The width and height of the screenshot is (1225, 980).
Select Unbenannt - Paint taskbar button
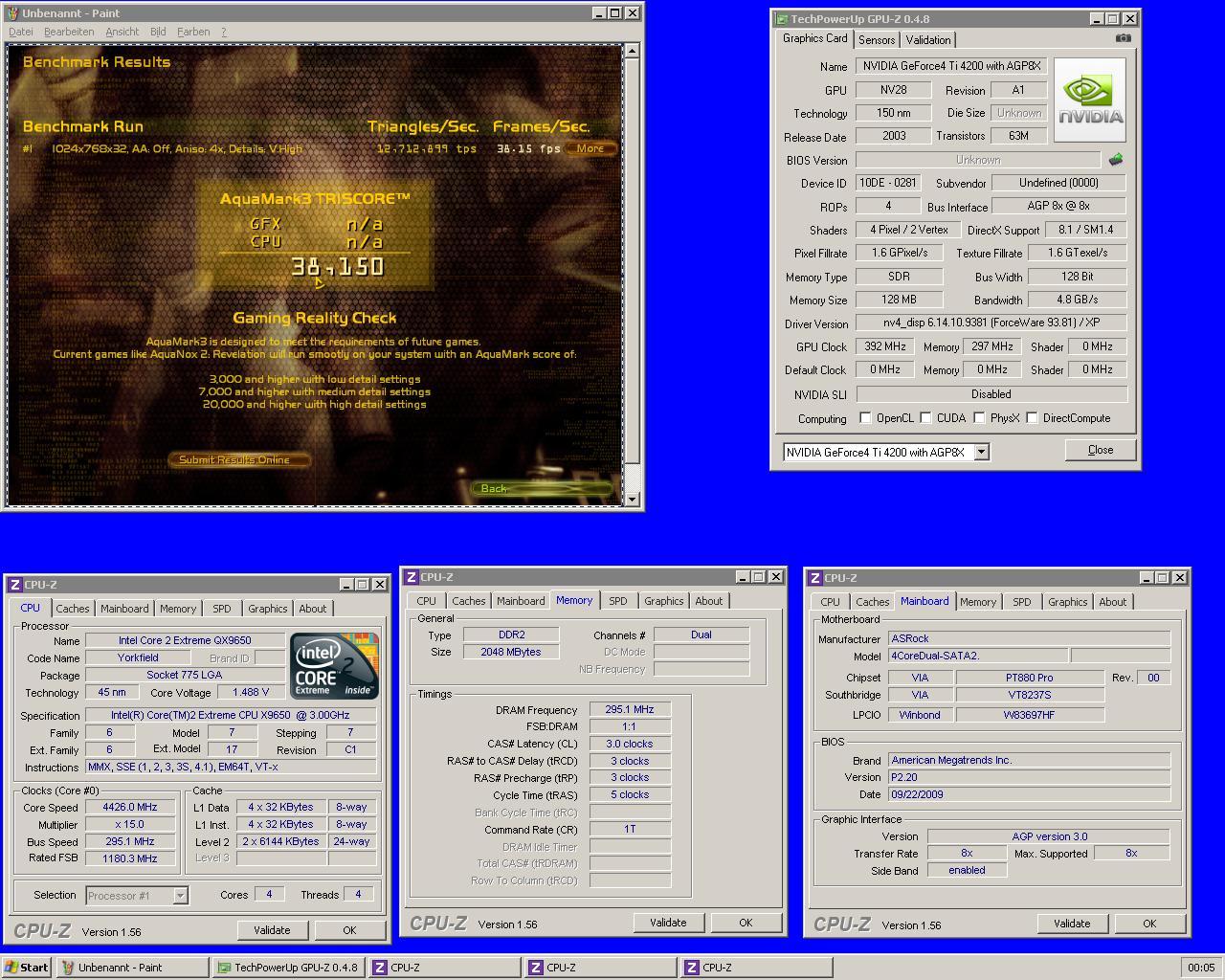(132, 968)
